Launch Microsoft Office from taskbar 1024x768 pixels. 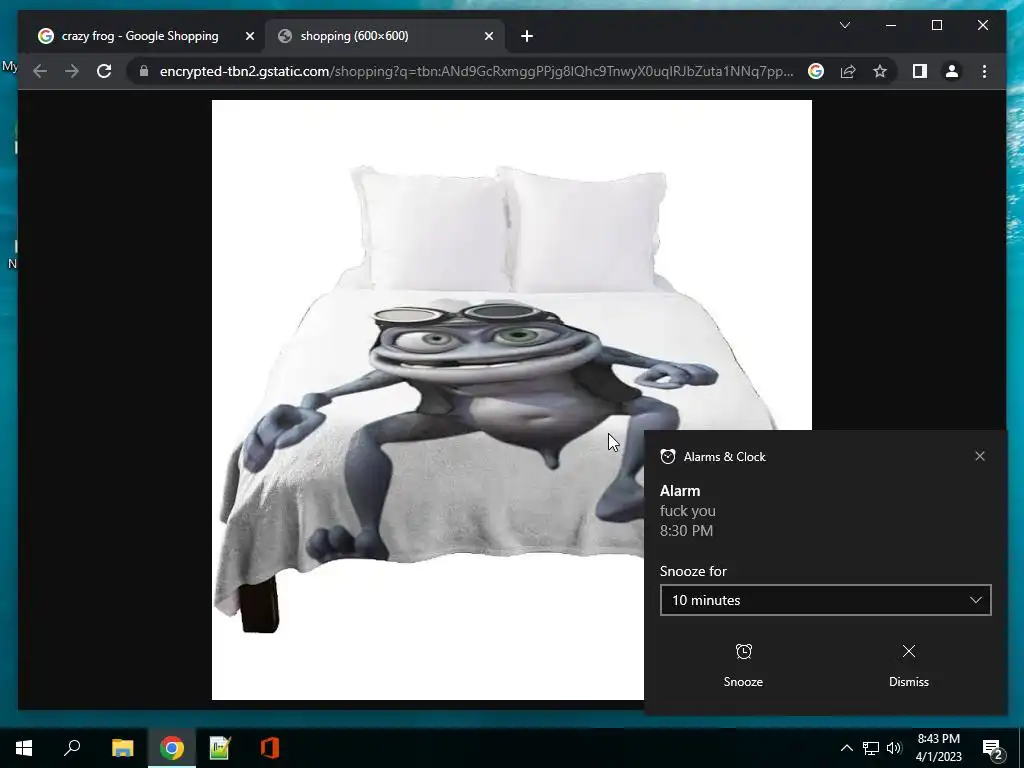click(270, 748)
